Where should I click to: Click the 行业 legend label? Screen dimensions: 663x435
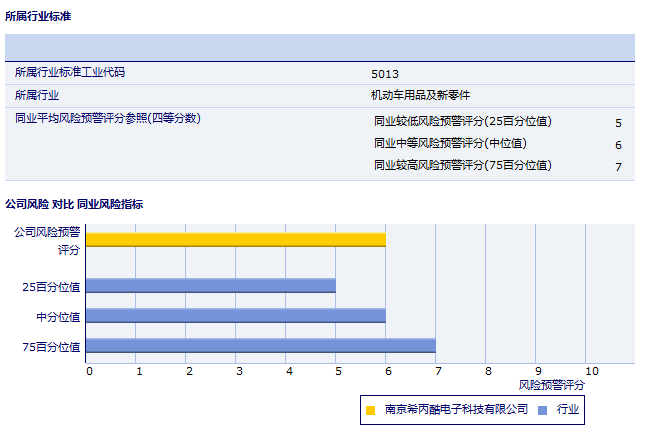568,410
